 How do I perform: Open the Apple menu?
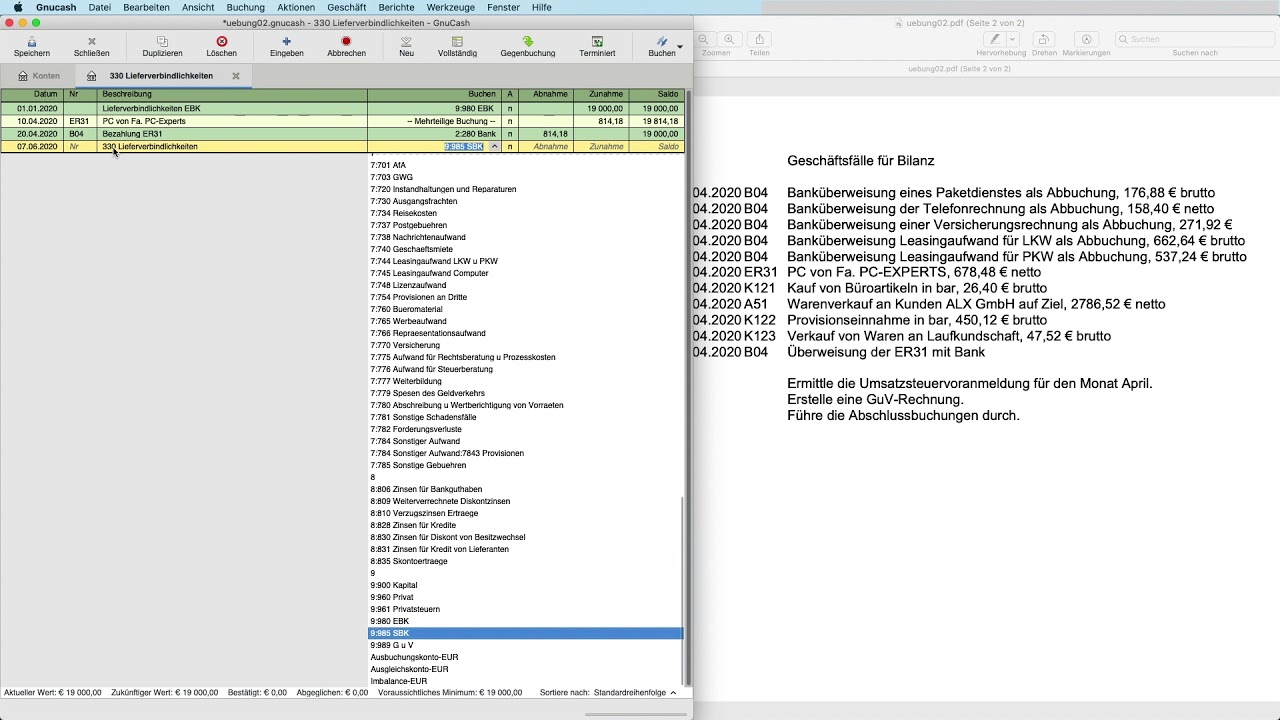(x=17, y=7)
